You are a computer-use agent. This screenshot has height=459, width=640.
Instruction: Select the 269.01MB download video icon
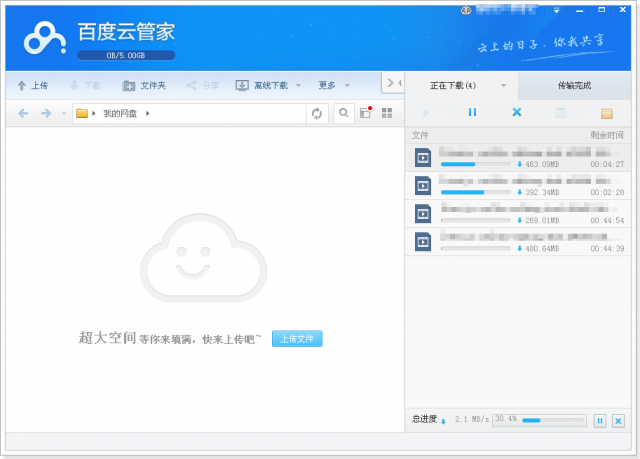(423, 213)
